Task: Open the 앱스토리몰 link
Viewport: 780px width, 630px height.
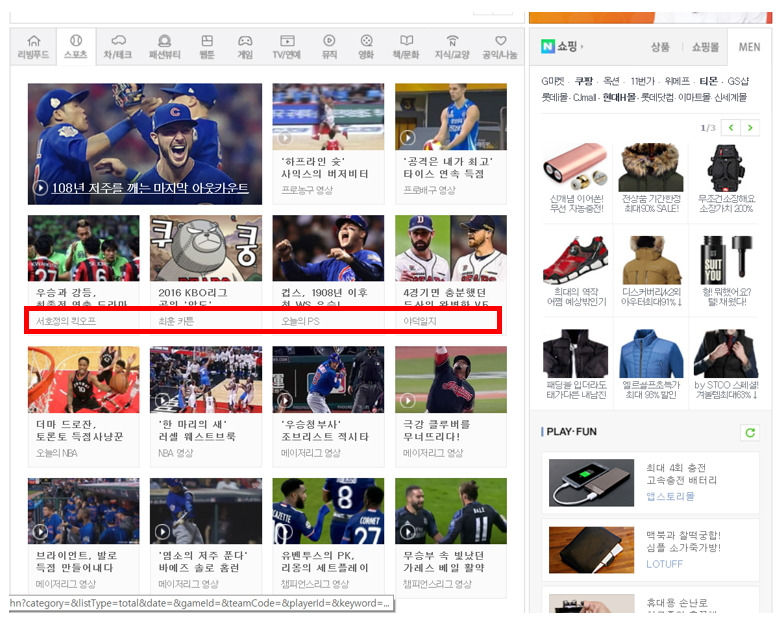Action: (x=670, y=496)
